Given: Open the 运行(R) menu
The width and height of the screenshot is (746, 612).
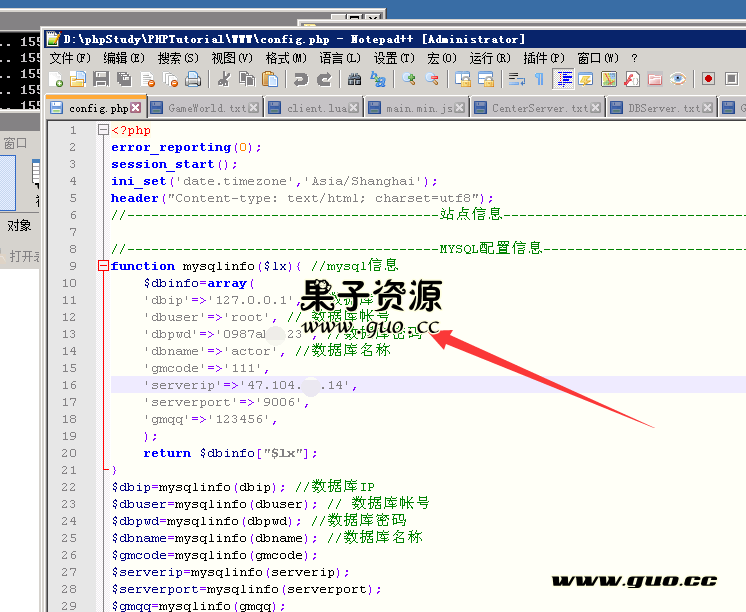Looking at the screenshot, I should click(x=490, y=58).
